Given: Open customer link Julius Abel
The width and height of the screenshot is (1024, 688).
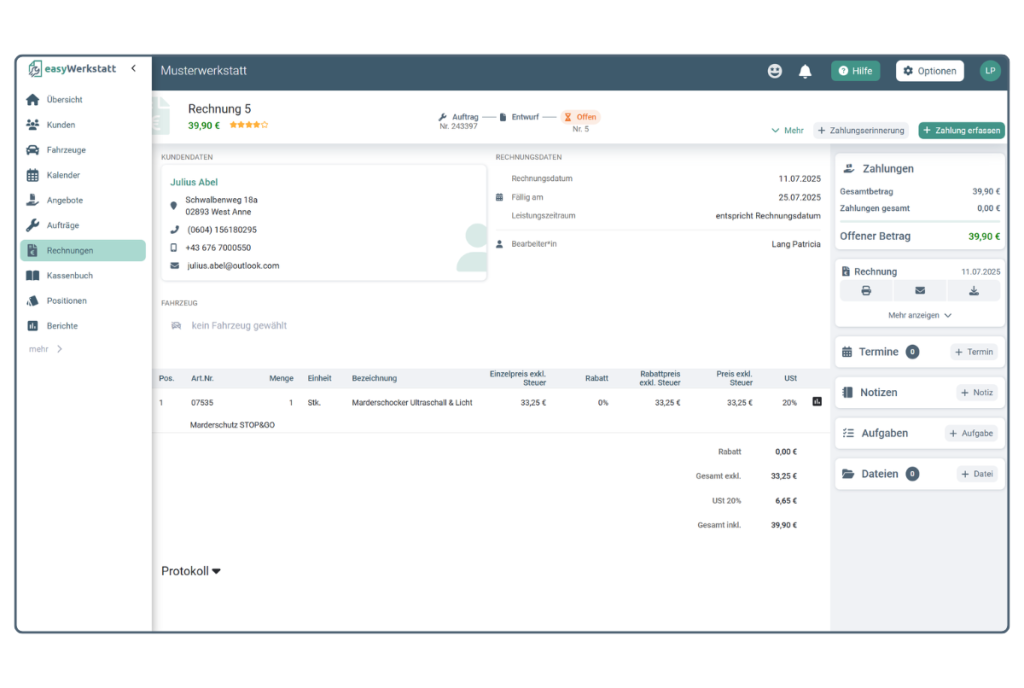Looking at the screenshot, I should coord(194,182).
